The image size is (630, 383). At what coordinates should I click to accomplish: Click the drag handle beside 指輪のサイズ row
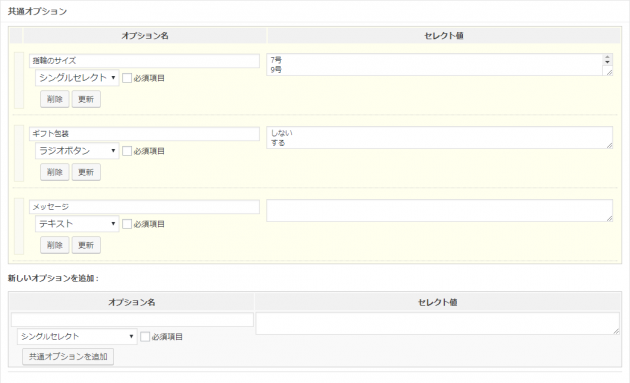19,80
